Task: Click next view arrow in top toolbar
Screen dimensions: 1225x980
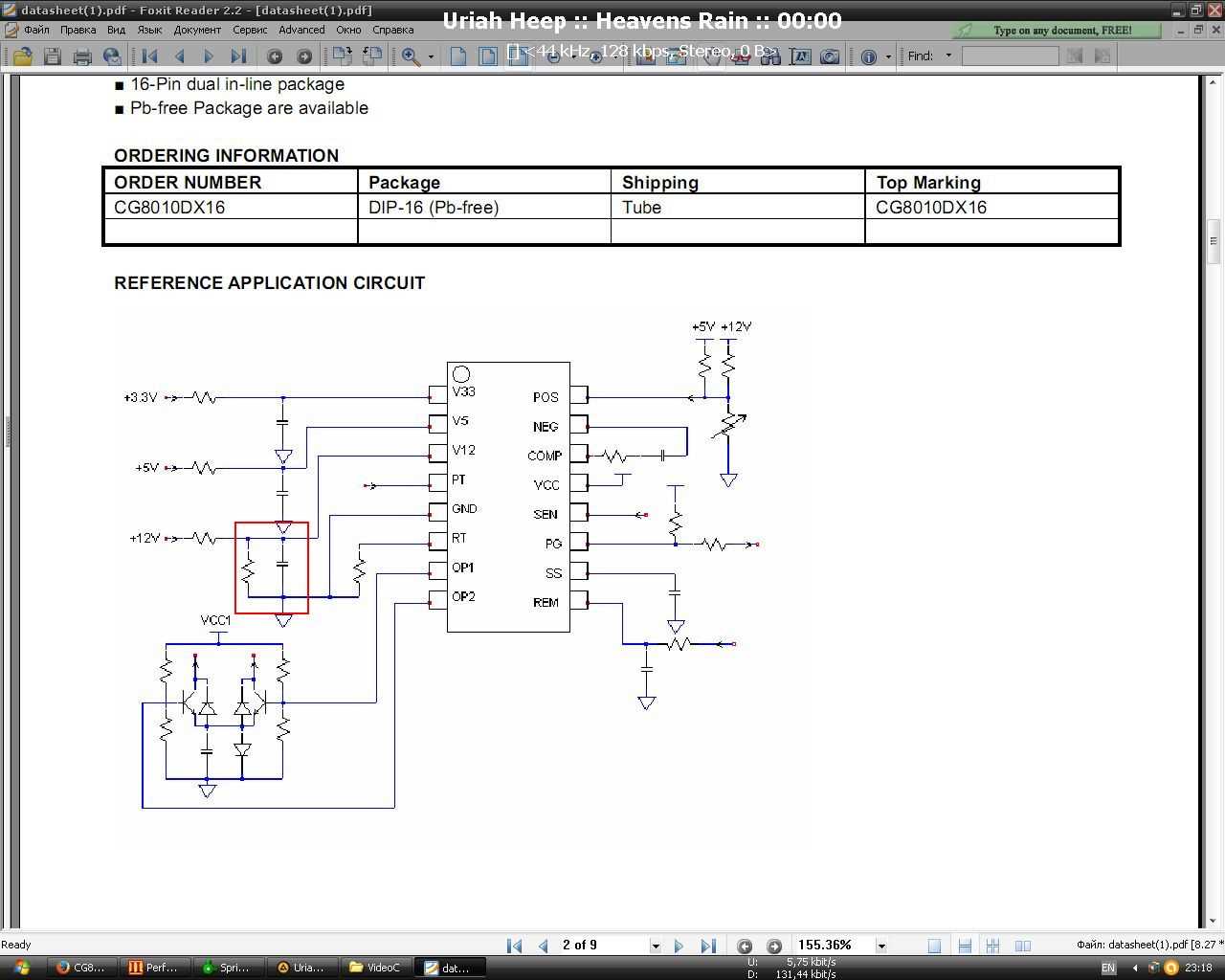Action: coord(304,56)
